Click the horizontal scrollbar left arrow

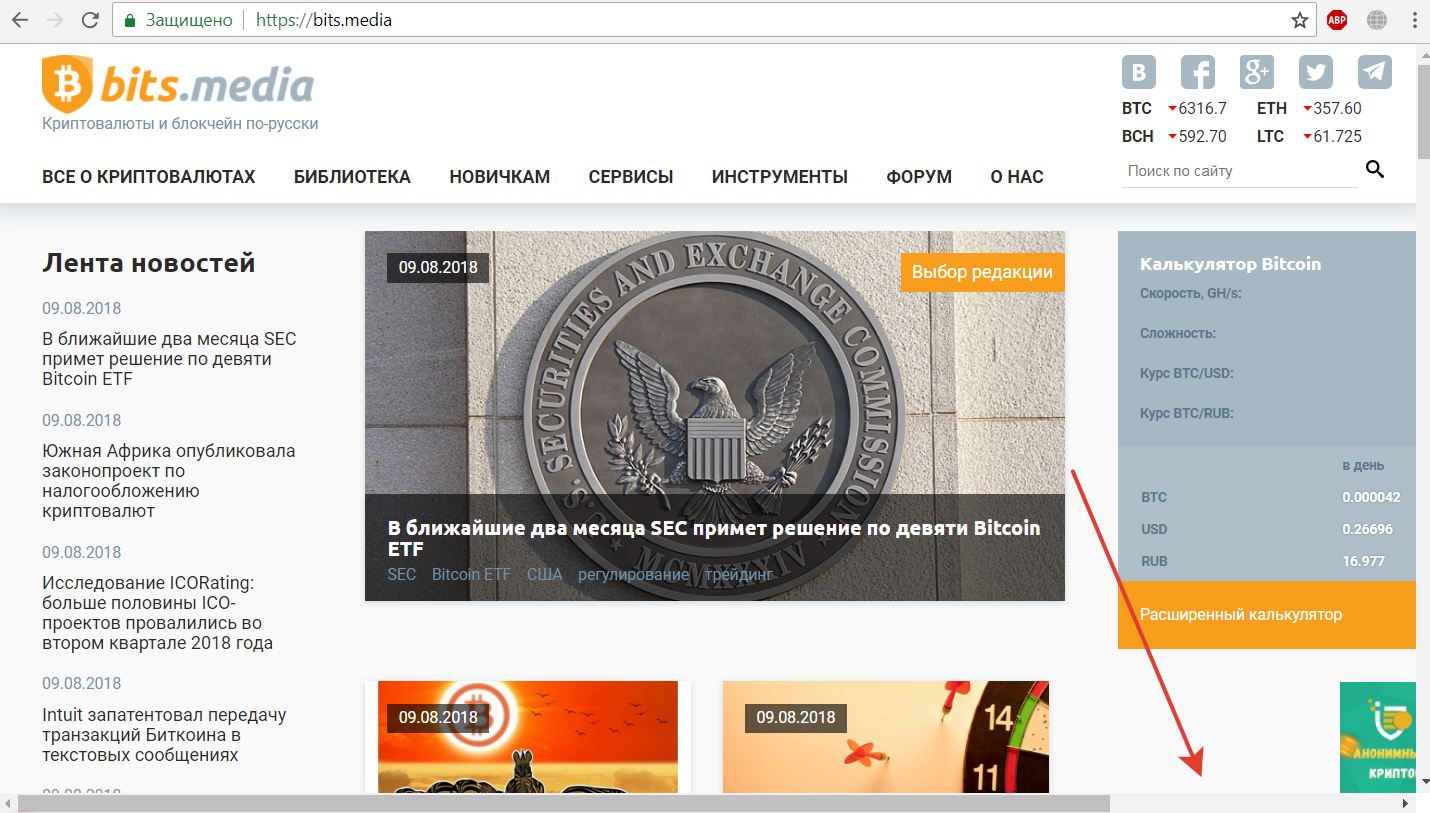8,803
